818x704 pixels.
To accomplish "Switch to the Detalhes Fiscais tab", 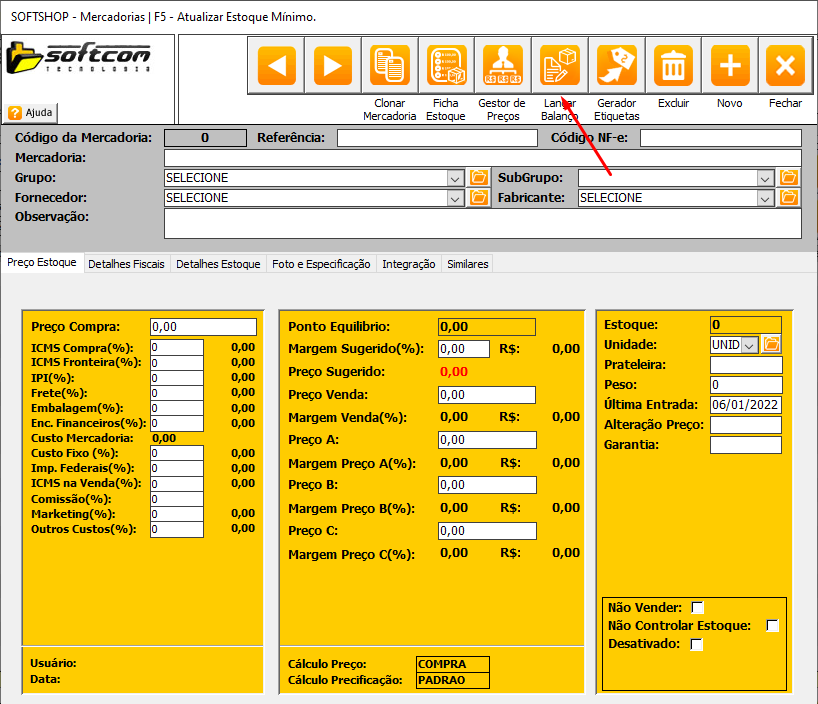I will 127,264.
